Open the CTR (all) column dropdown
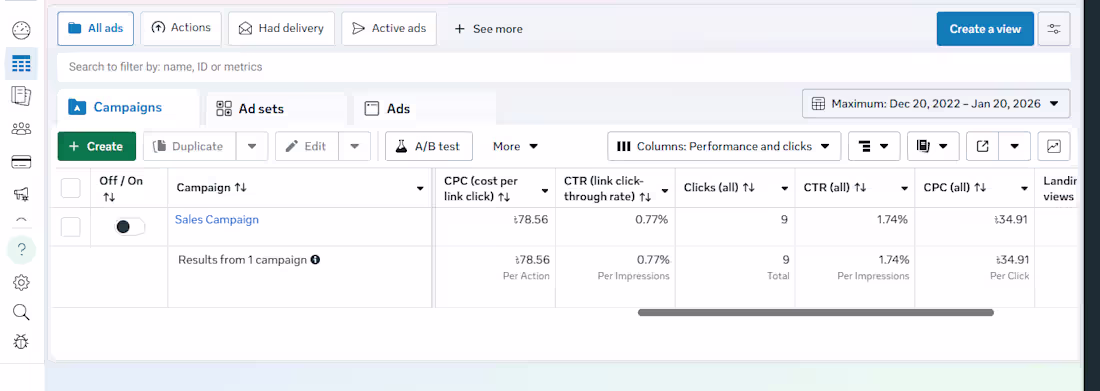Image resolution: width=1100 pixels, height=391 pixels. tap(904, 189)
